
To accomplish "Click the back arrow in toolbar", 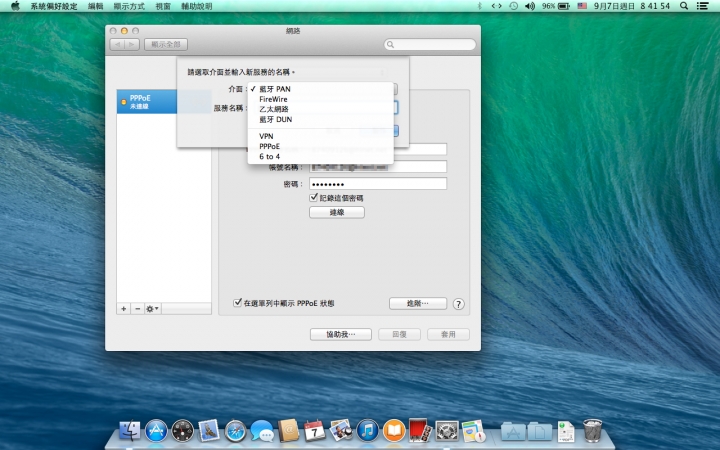I will coord(118,45).
